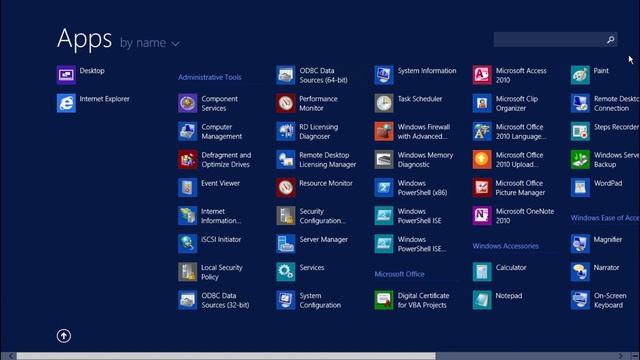Image resolution: width=640 pixels, height=360 pixels.
Task: Open Remote Desktop Connection
Action: [605, 103]
